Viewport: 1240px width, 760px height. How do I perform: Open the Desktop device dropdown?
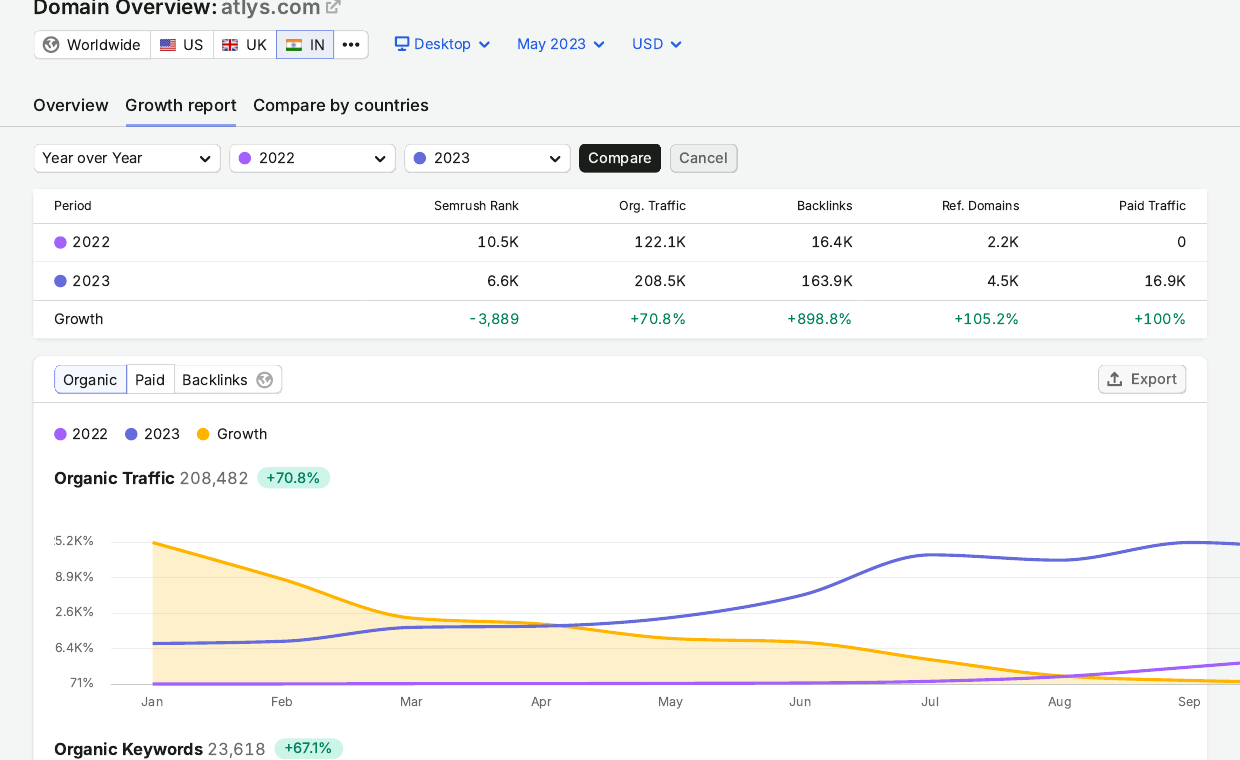tap(442, 44)
